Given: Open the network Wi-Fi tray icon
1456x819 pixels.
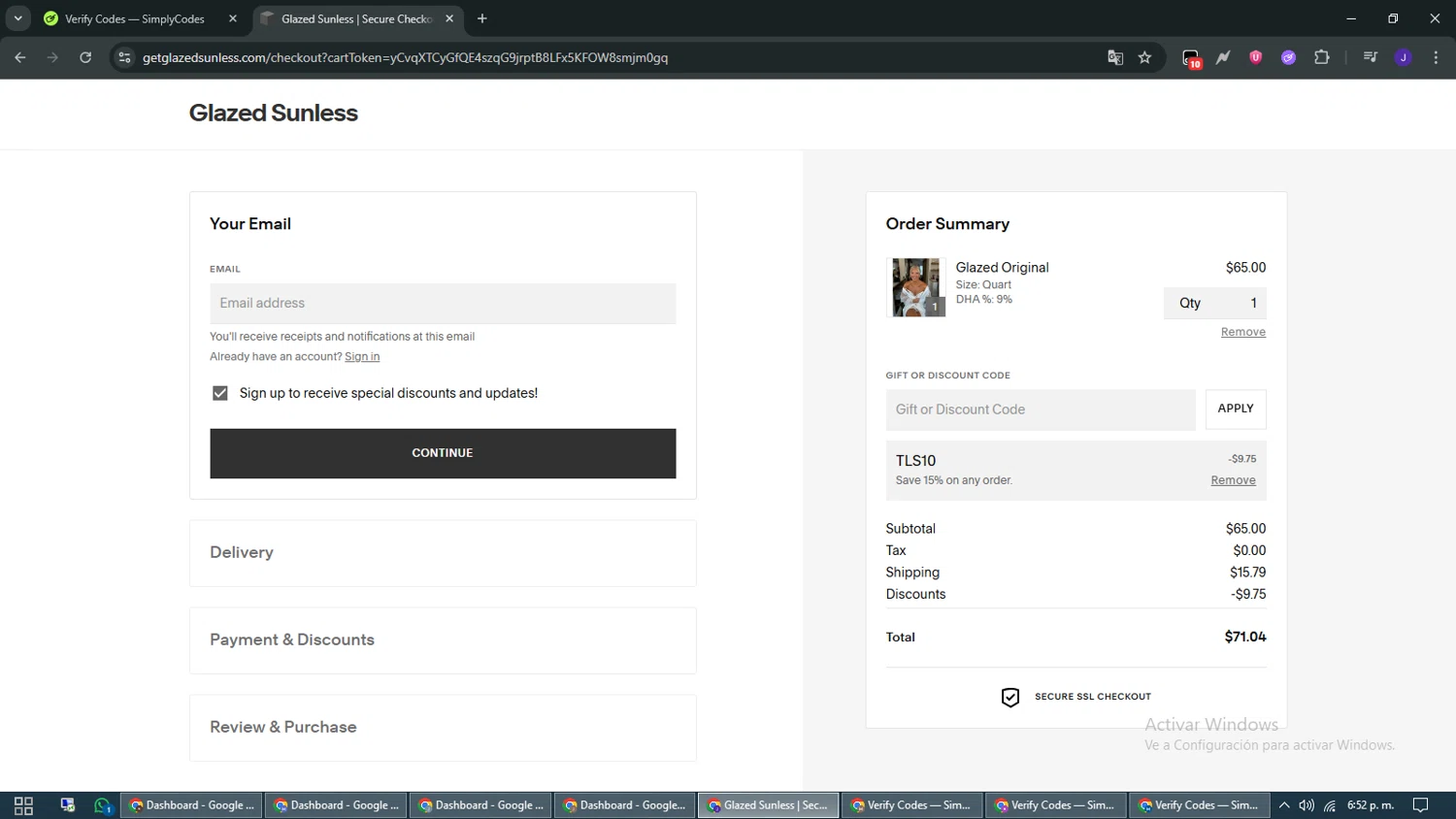Looking at the screenshot, I should pos(1330,805).
